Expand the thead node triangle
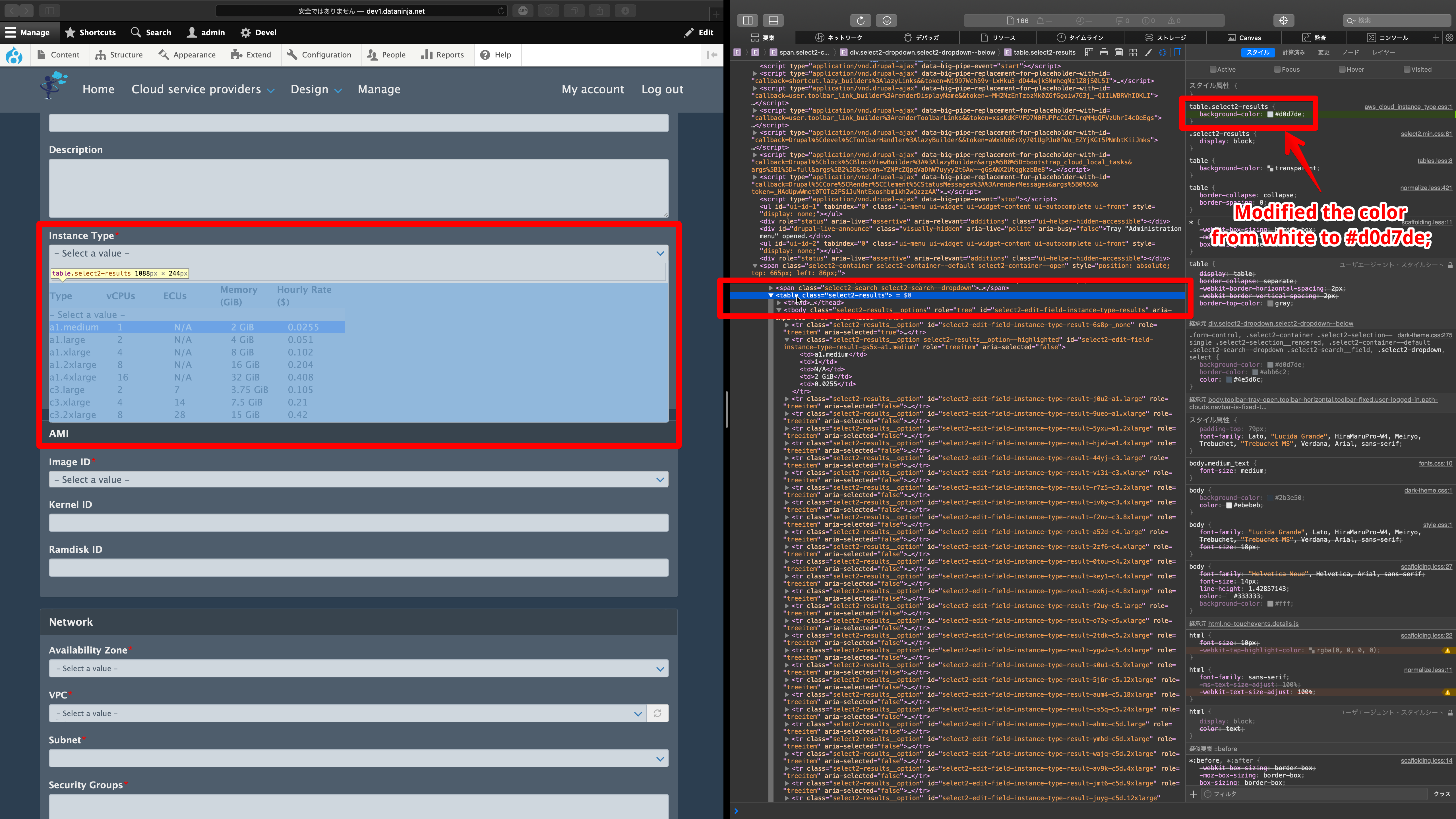 coord(778,303)
